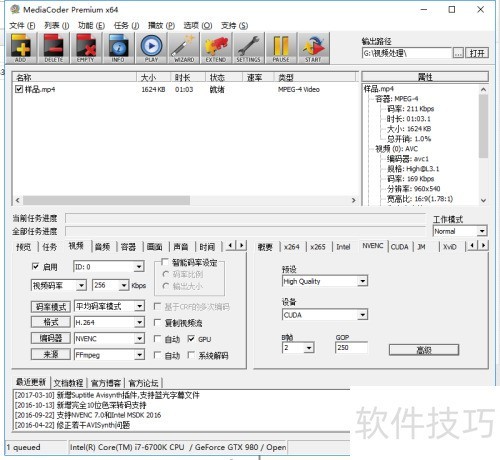The height and width of the screenshot is (460, 500).
Task: Open the 视频码率 dropdown
Action: 59,285
